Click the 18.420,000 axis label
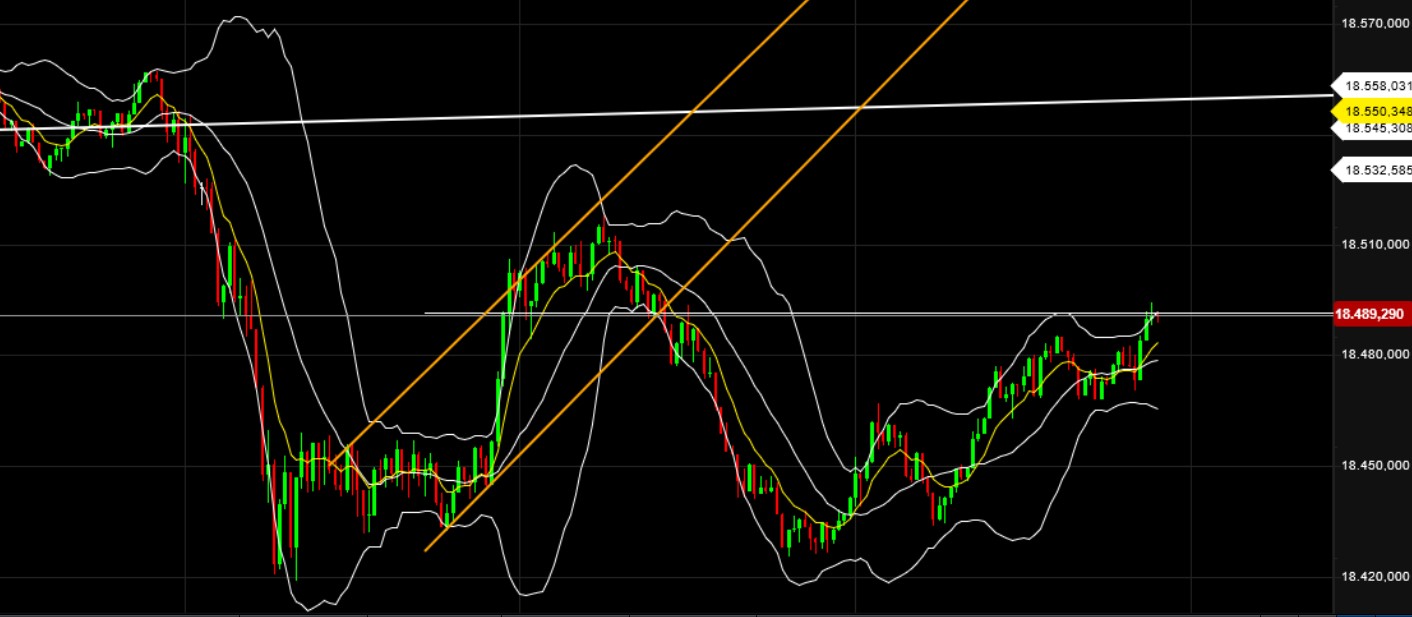 1375,577
